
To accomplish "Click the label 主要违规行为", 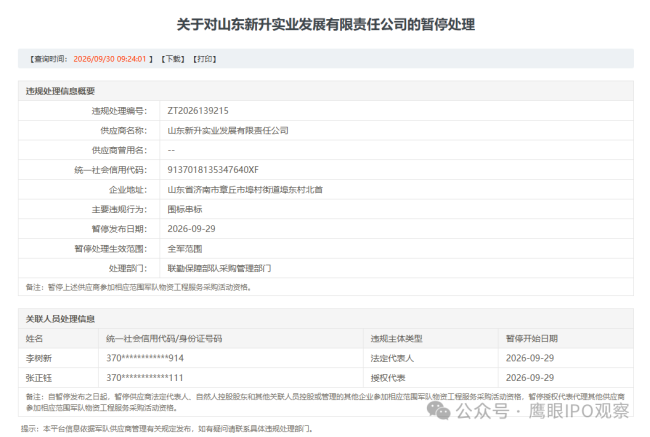I will coord(119,209).
